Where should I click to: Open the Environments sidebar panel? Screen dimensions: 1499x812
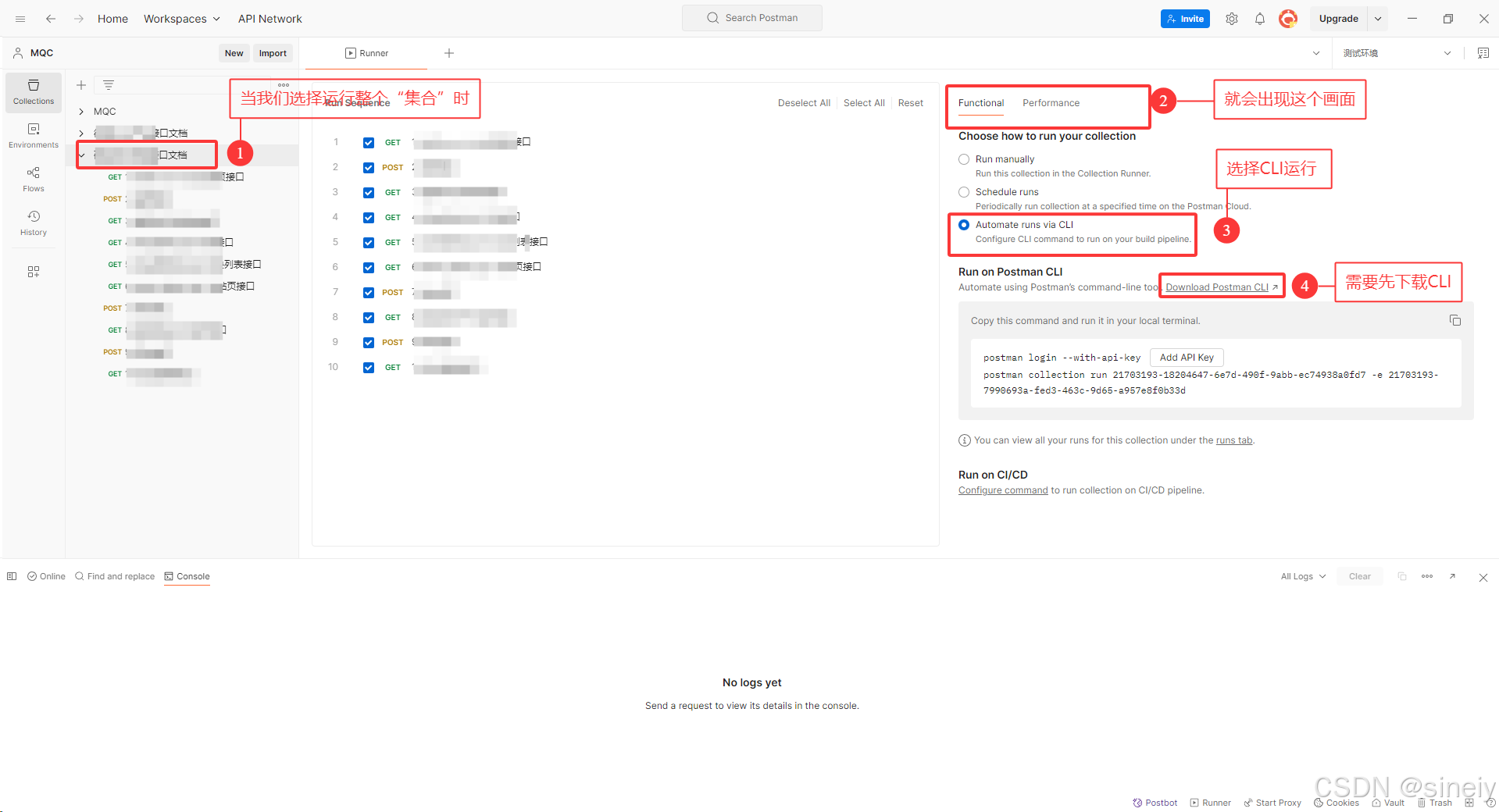34,136
